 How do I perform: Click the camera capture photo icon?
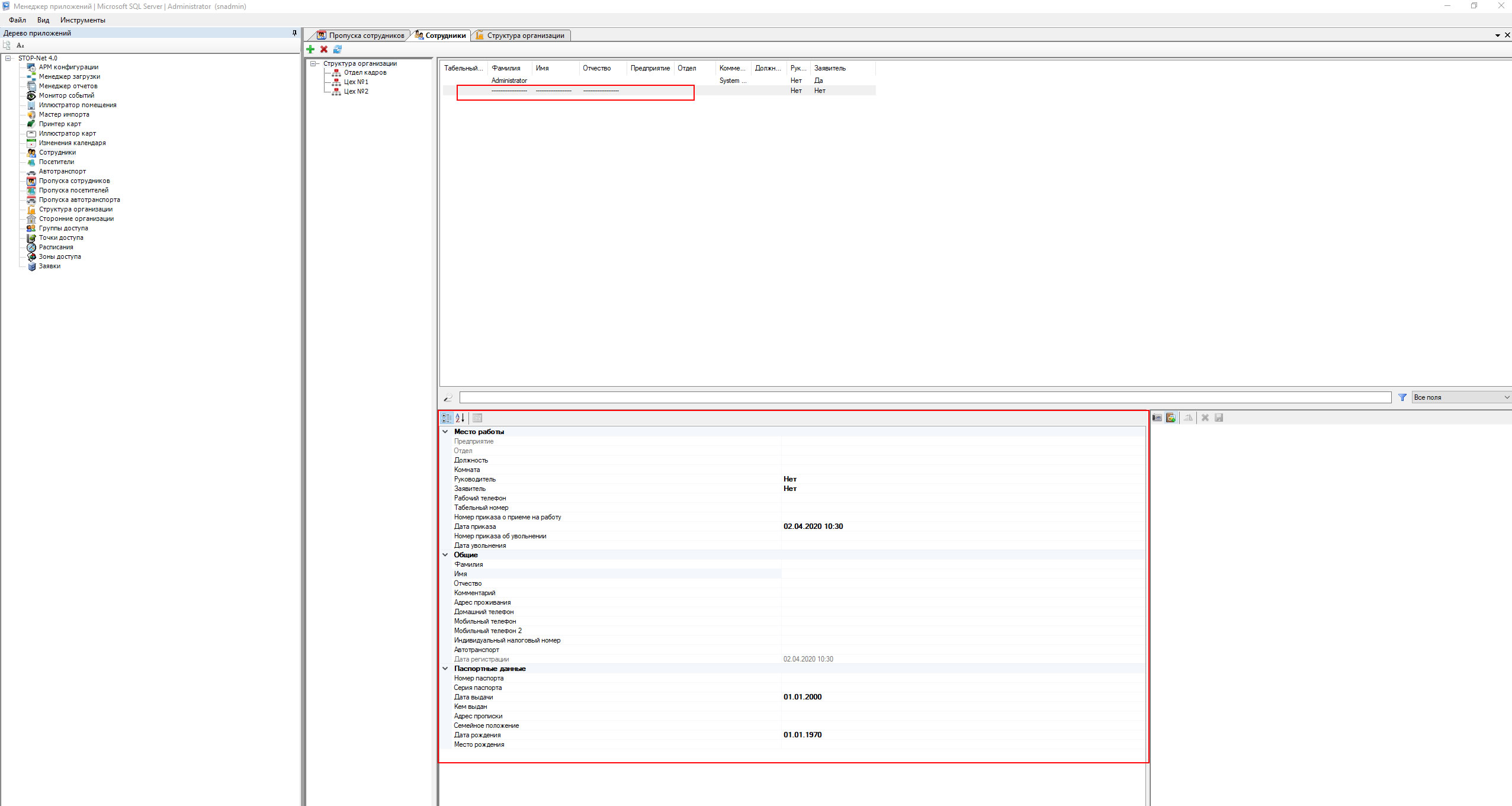point(1157,418)
